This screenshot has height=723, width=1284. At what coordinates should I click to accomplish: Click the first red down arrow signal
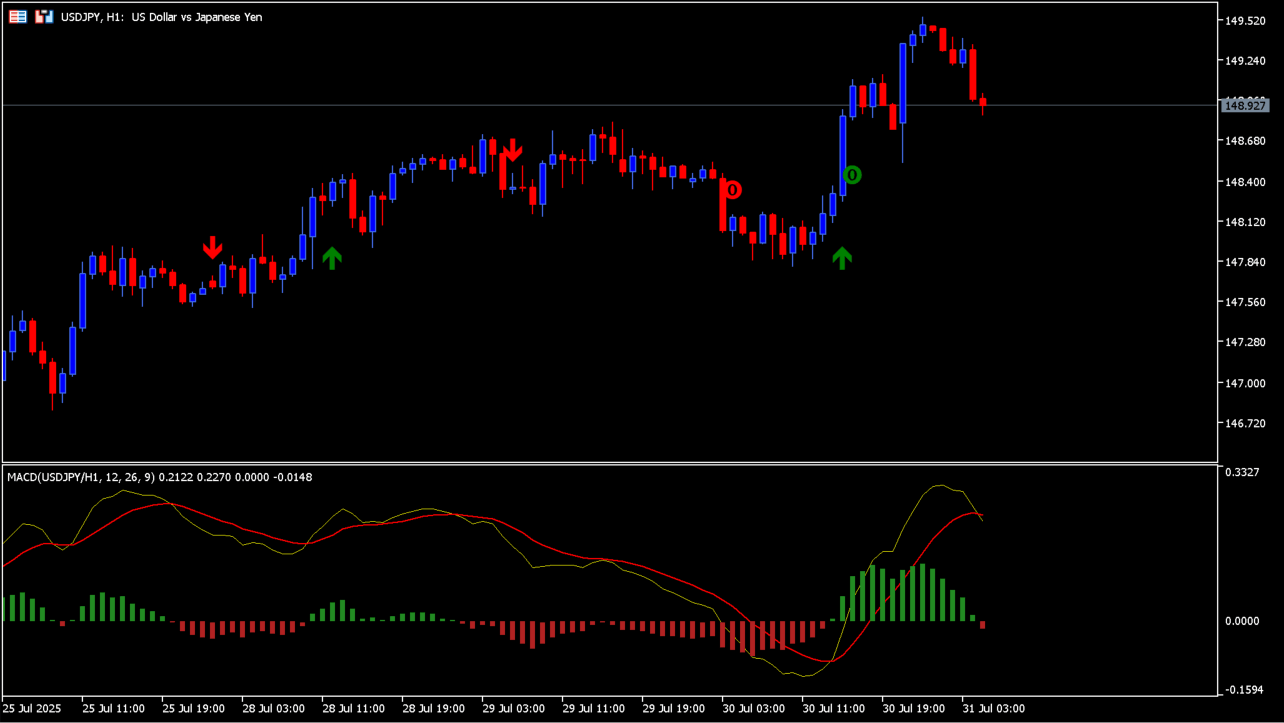[x=212, y=247]
